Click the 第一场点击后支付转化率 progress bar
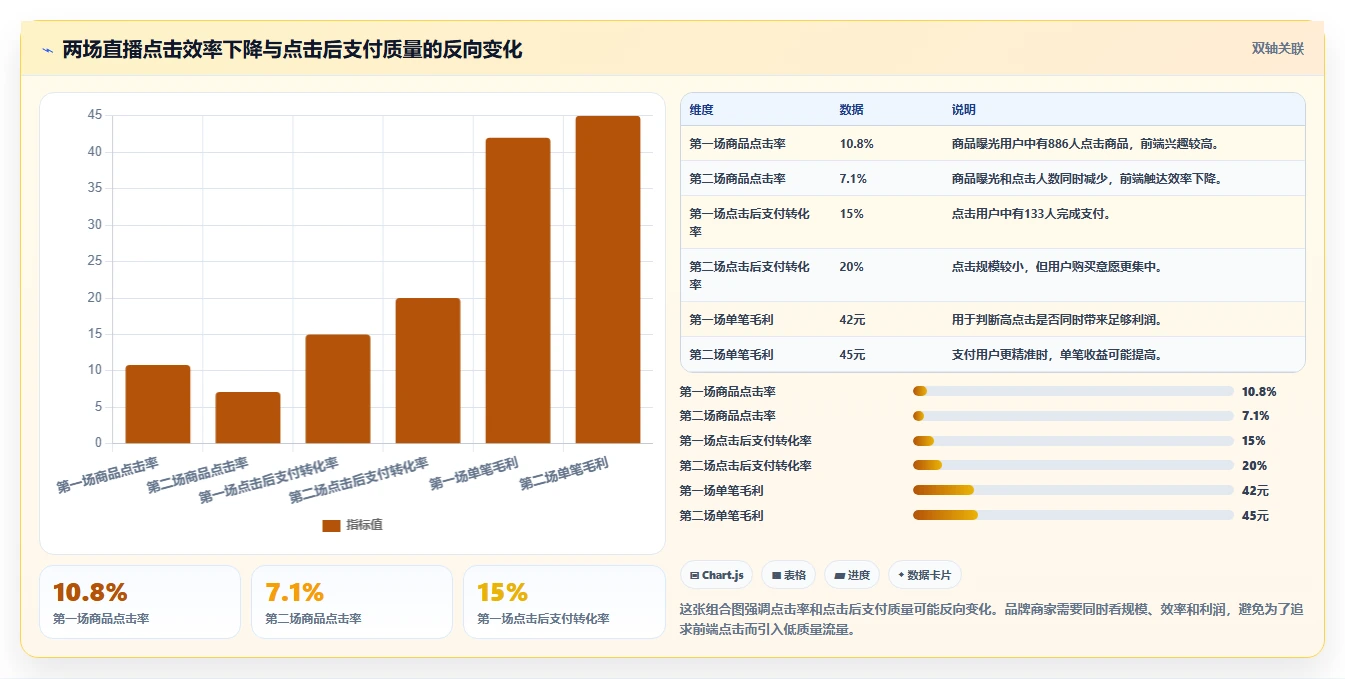This screenshot has width=1345, height=679. (1073, 441)
